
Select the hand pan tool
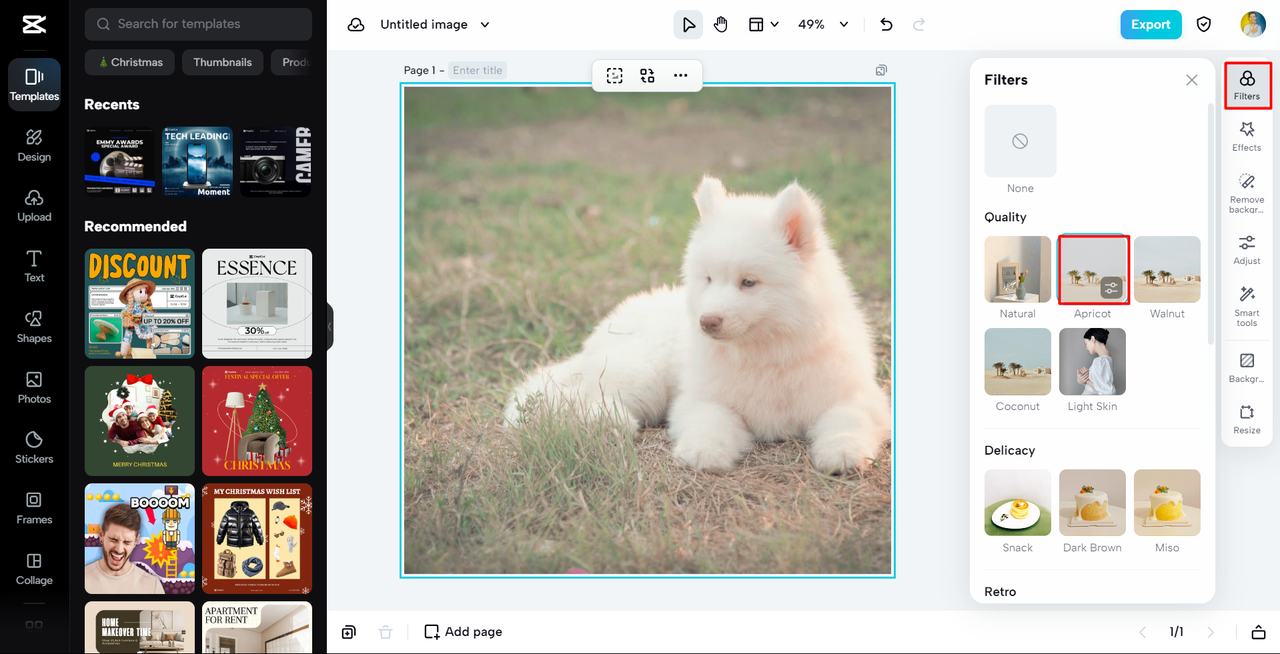(x=721, y=25)
